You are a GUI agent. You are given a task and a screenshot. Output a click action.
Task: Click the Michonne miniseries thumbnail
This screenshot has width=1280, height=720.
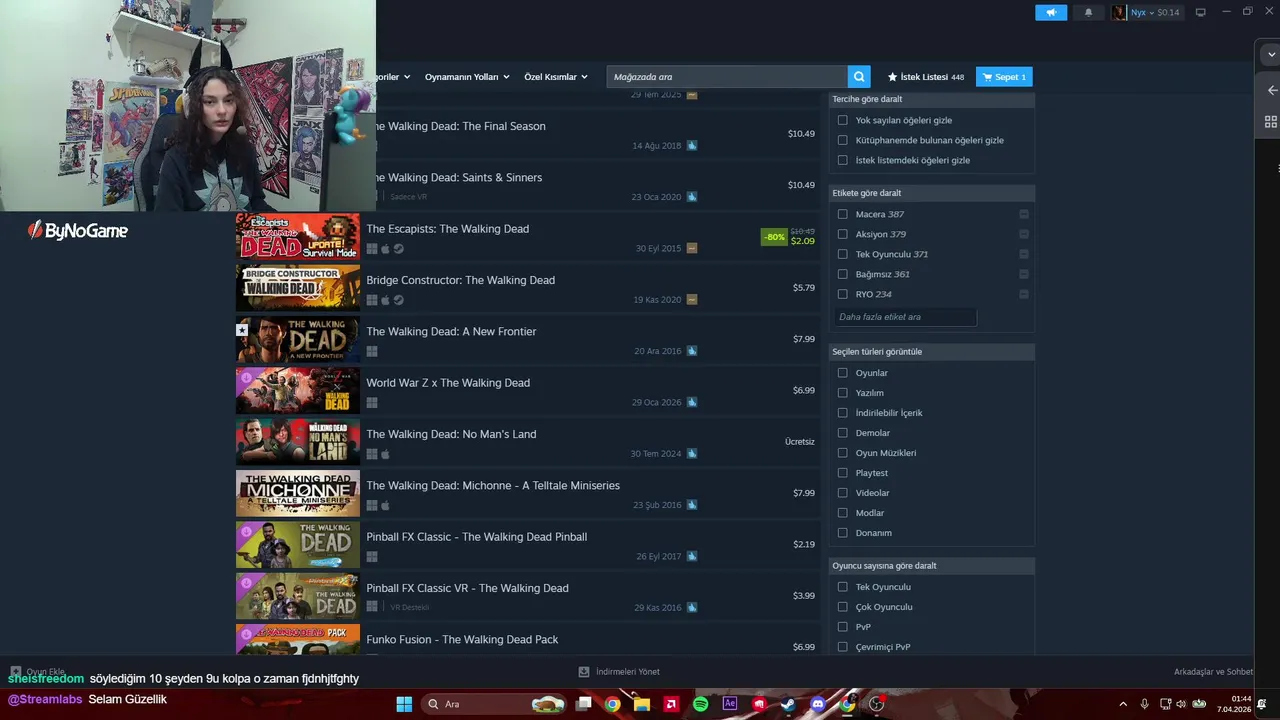[x=297, y=493]
